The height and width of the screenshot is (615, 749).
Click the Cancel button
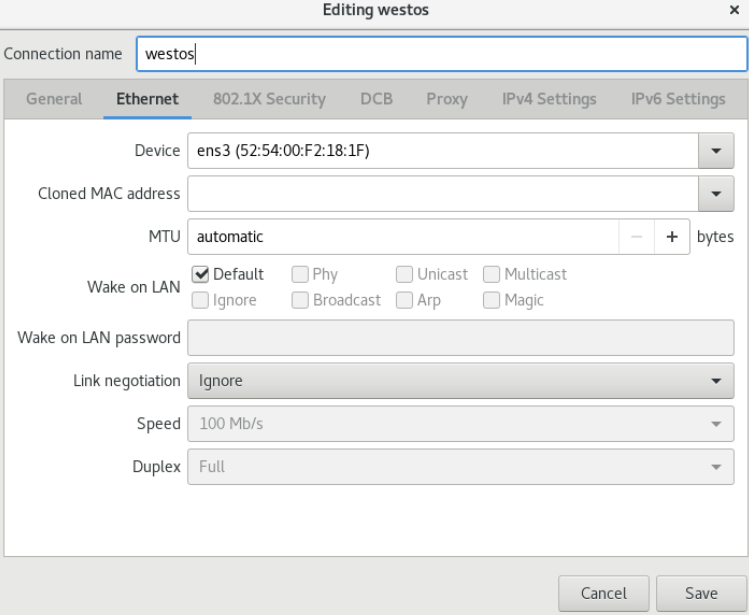(603, 593)
